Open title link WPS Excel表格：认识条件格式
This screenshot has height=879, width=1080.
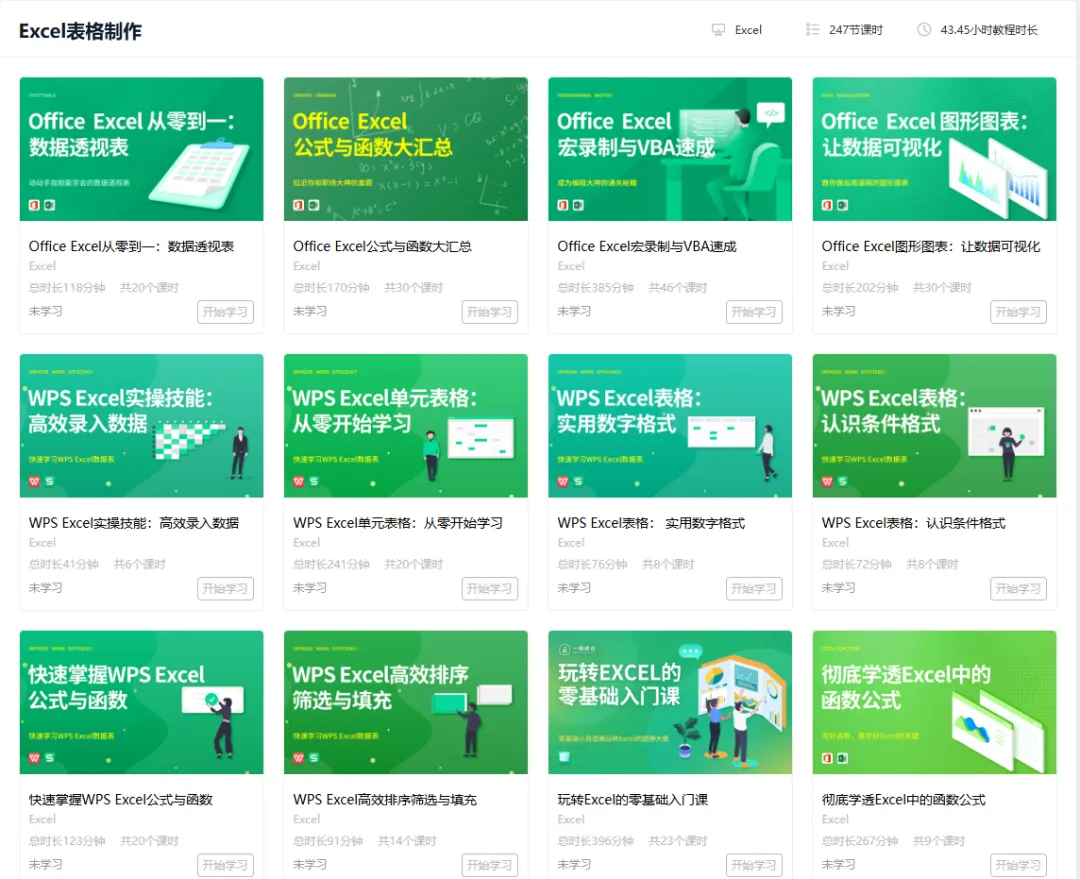click(913, 524)
